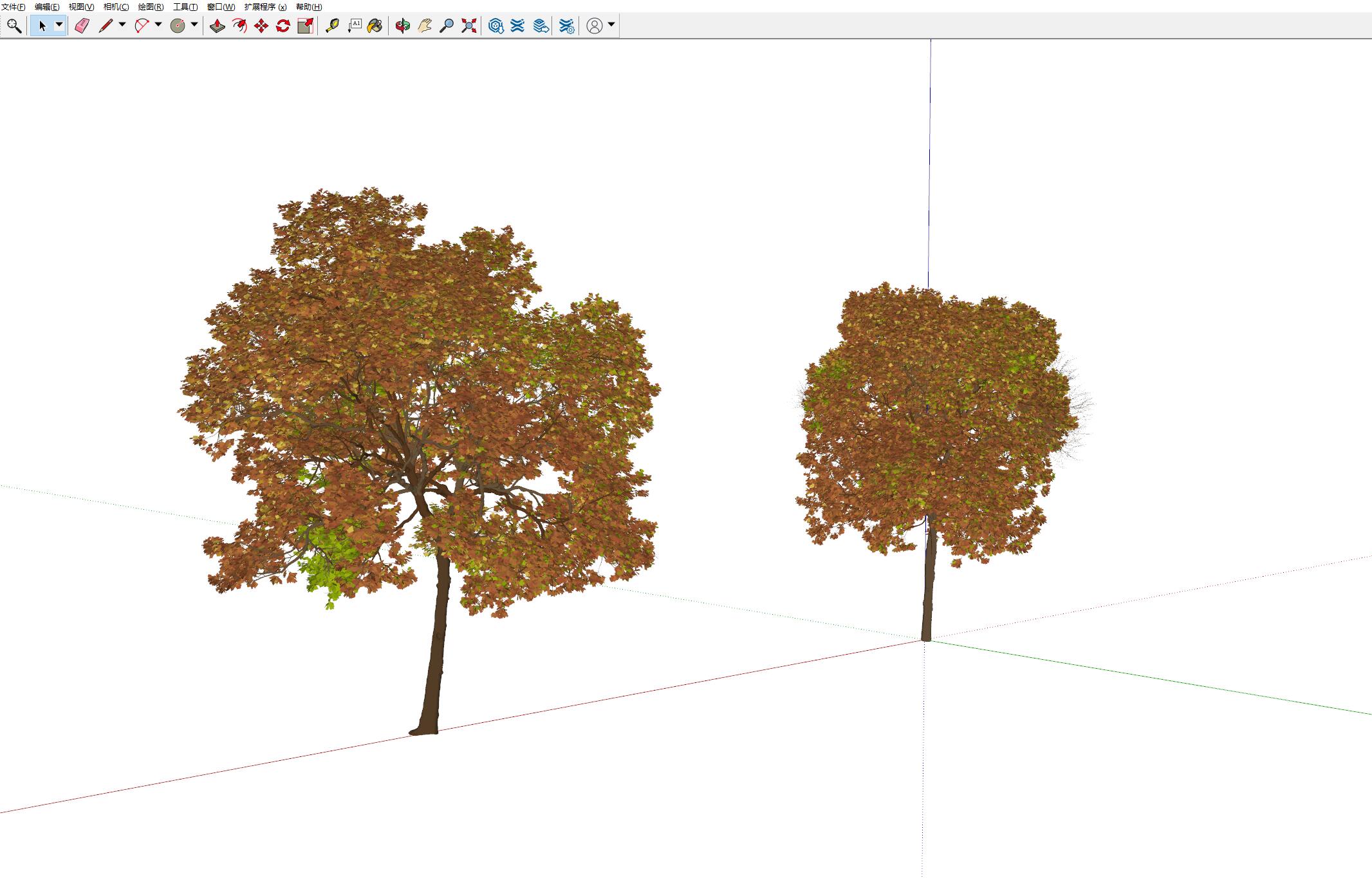Click the Search SketchUp magnifier icon
Screen dimensions: 1372x878
pyautogui.click(x=14, y=26)
